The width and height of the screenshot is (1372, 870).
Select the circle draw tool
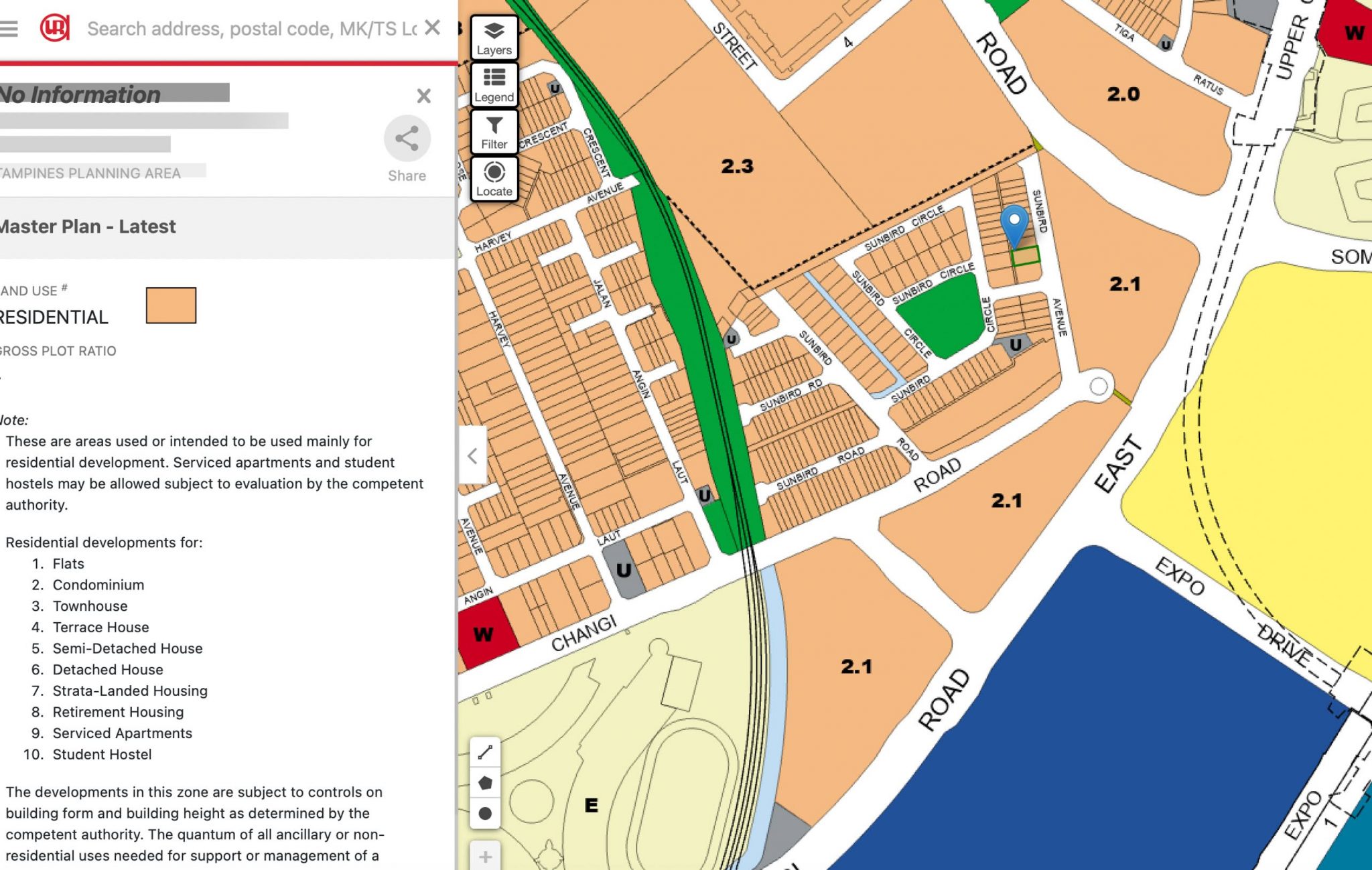click(485, 813)
